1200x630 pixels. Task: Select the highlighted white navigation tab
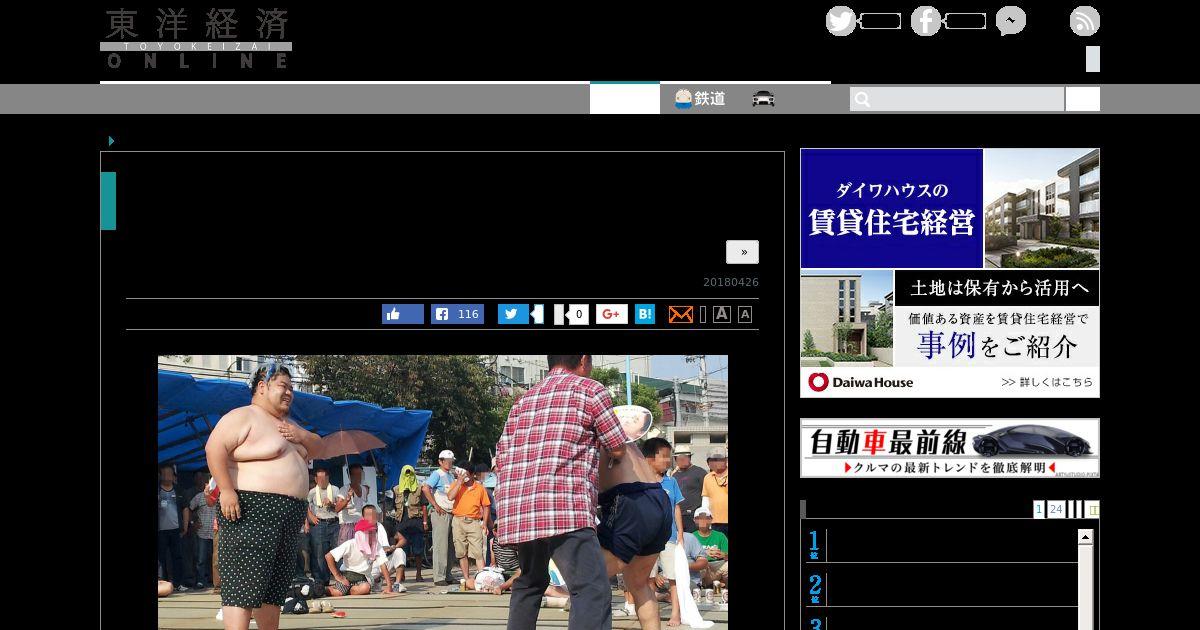[625, 99]
